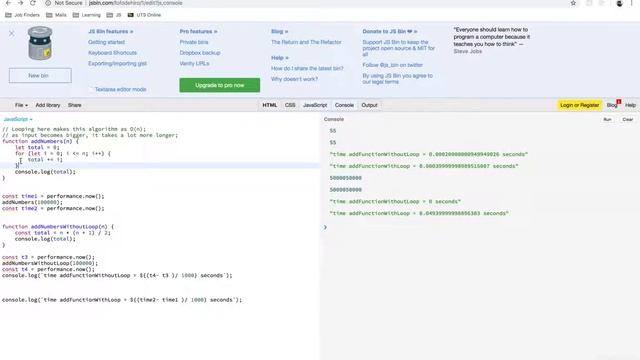Viewport: 640px width, 360px height.
Task: Click Upgrade to pro now button
Action: click(x=220, y=85)
